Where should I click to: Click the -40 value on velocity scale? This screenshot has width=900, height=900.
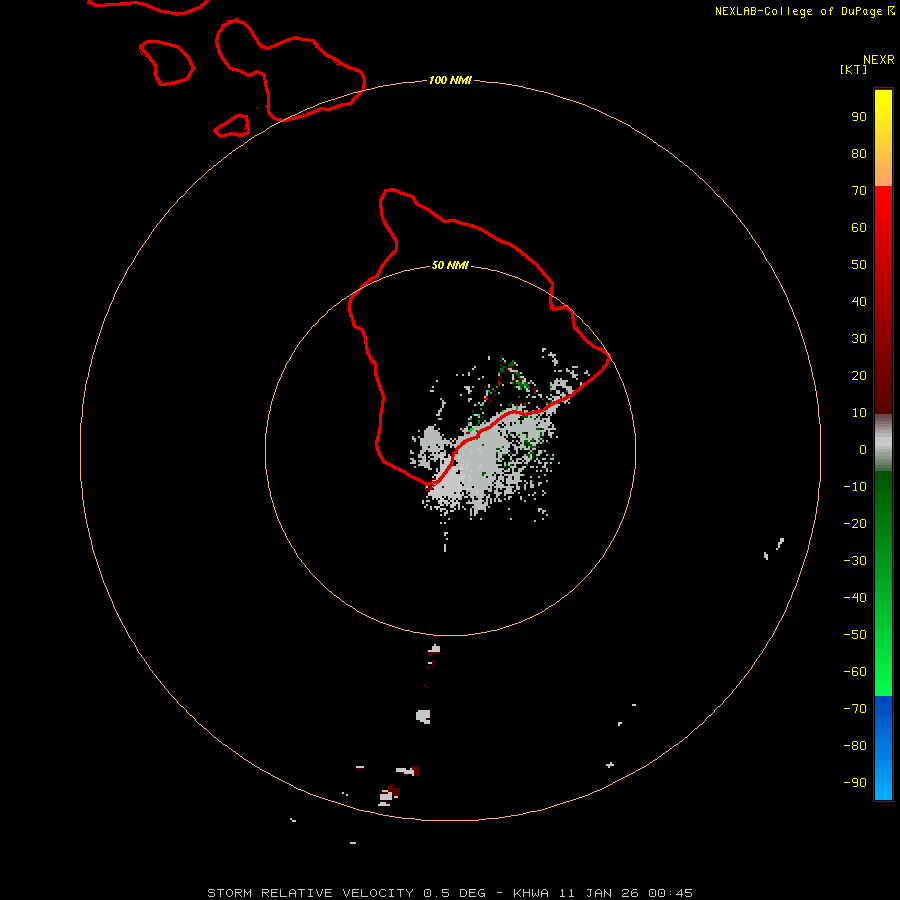click(855, 598)
